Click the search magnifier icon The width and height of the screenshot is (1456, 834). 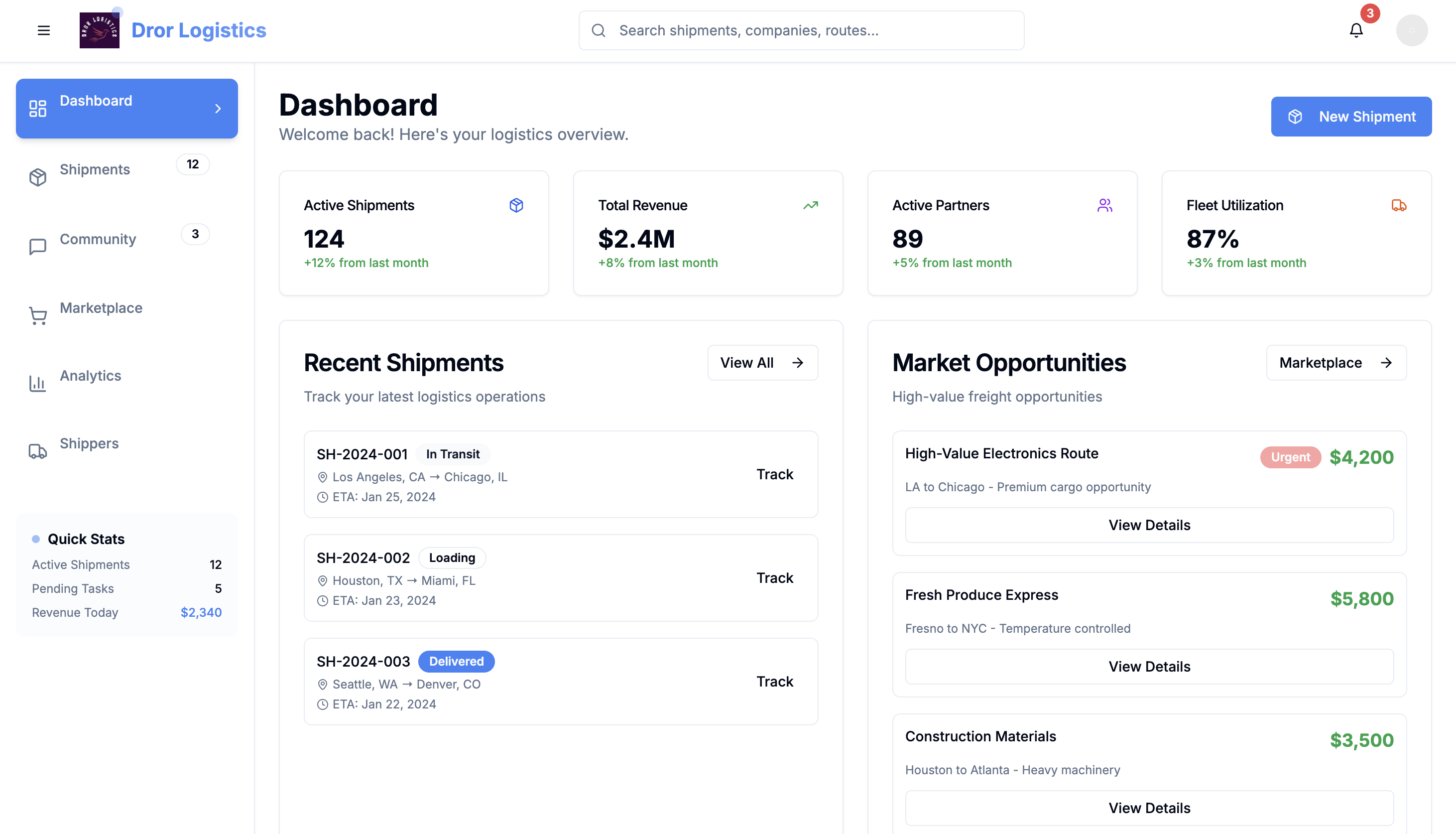pyautogui.click(x=599, y=30)
